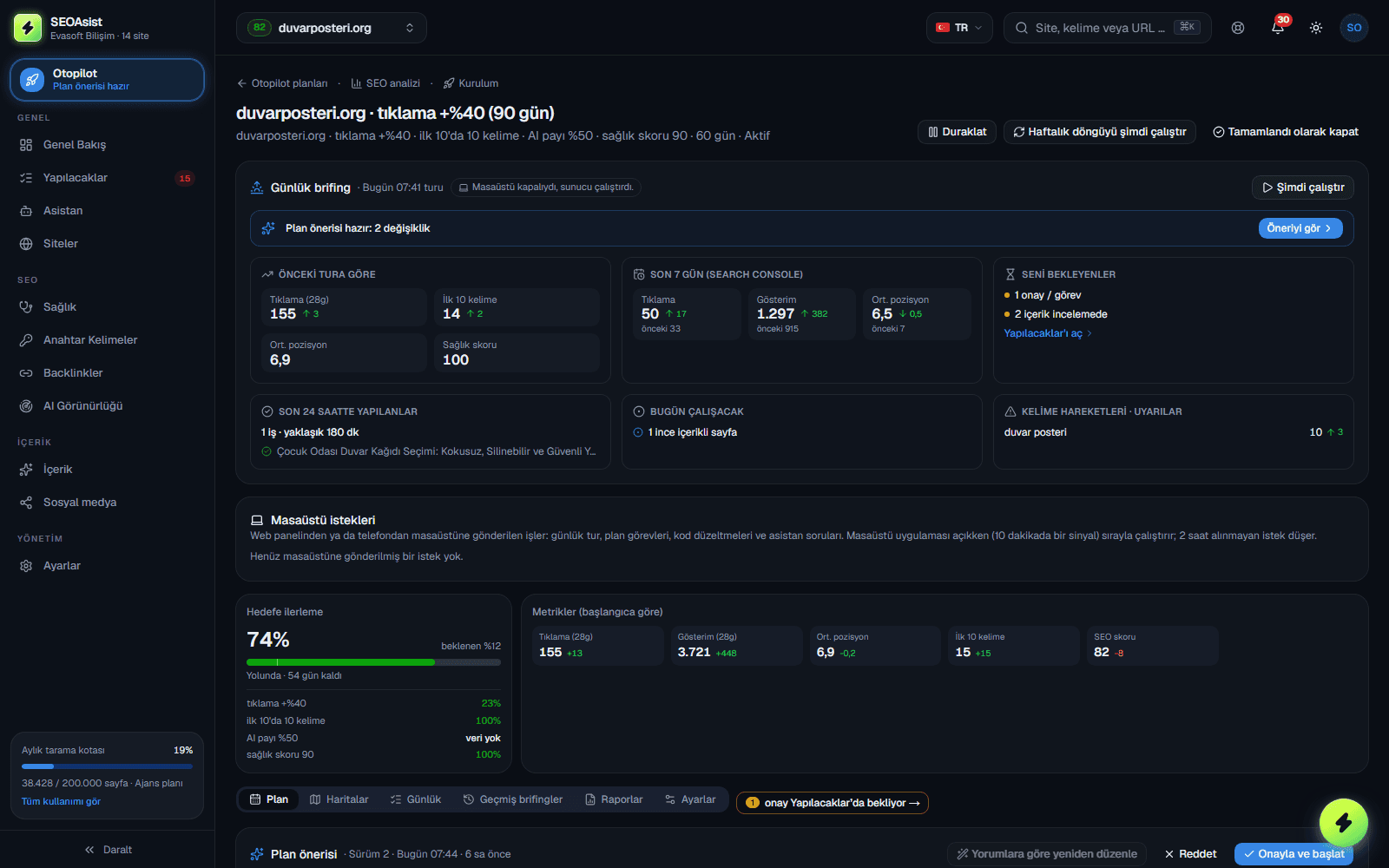
Task: Switch to the Haritalar tab
Action: click(339, 799)
